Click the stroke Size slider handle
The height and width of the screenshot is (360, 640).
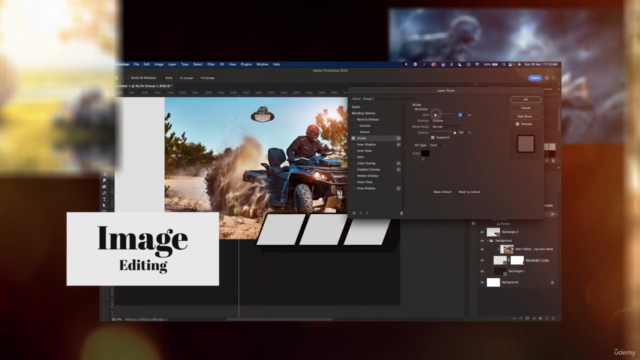pyautogui.click(x=436, y=115)
